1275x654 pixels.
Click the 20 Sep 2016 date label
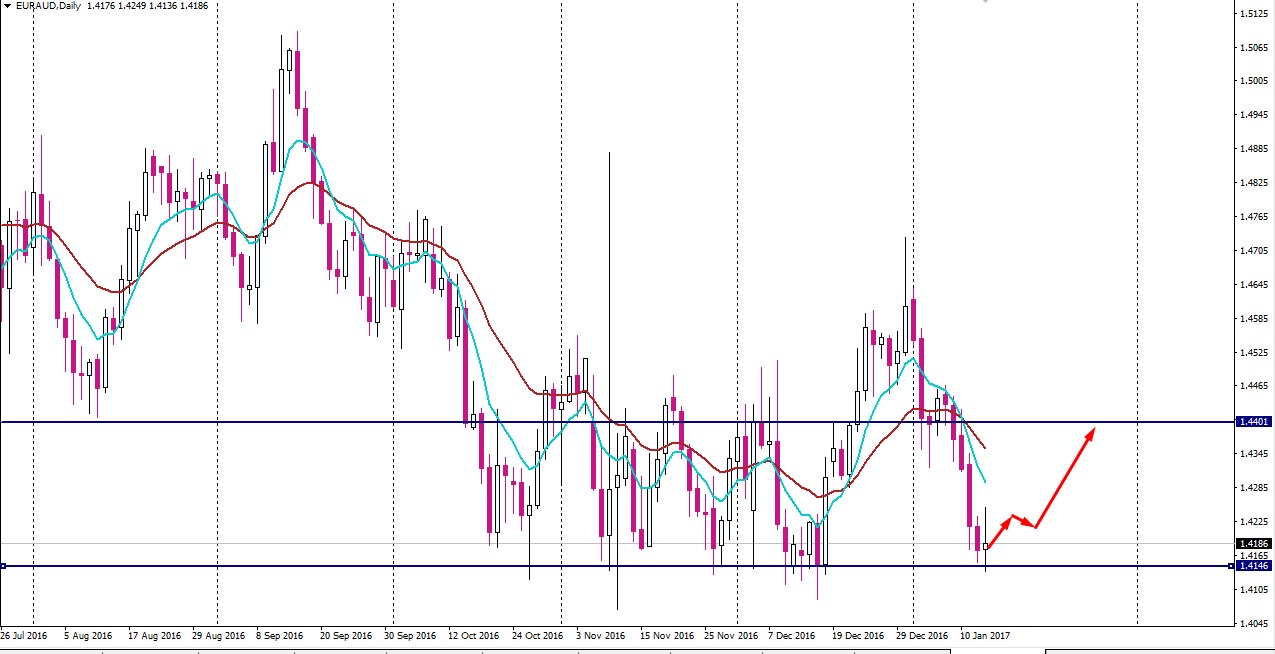click(346, 635)
